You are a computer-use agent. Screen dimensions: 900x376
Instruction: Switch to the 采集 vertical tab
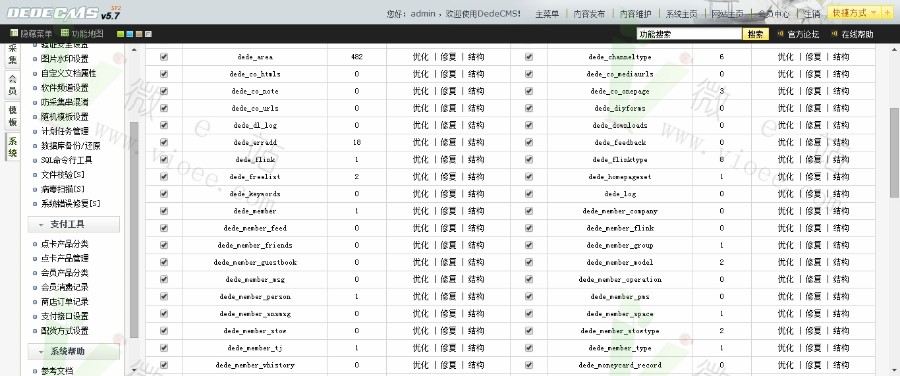point(13,55)
